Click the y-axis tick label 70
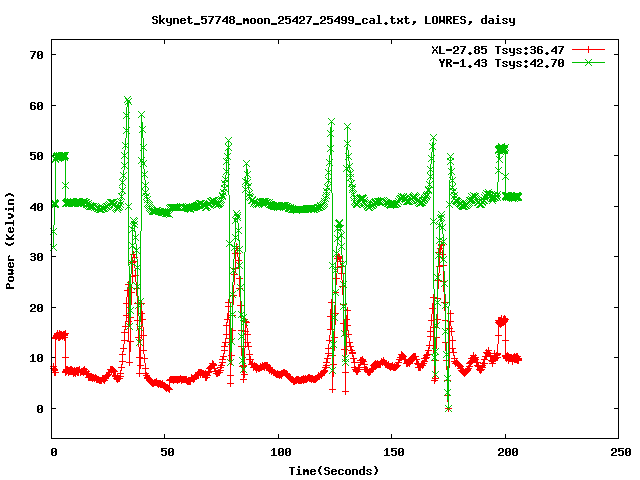The height and width of the screenshot is (480, 640). 36,55
